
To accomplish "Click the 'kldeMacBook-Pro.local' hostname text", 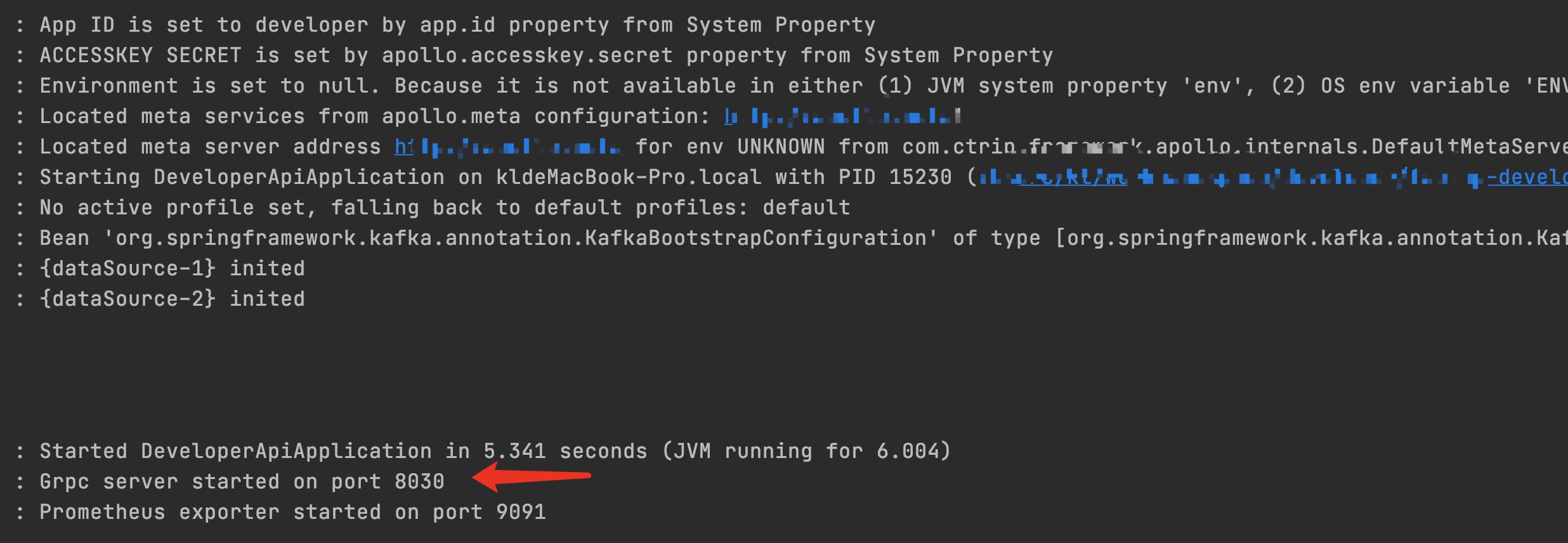I will [x=629, y=177].
